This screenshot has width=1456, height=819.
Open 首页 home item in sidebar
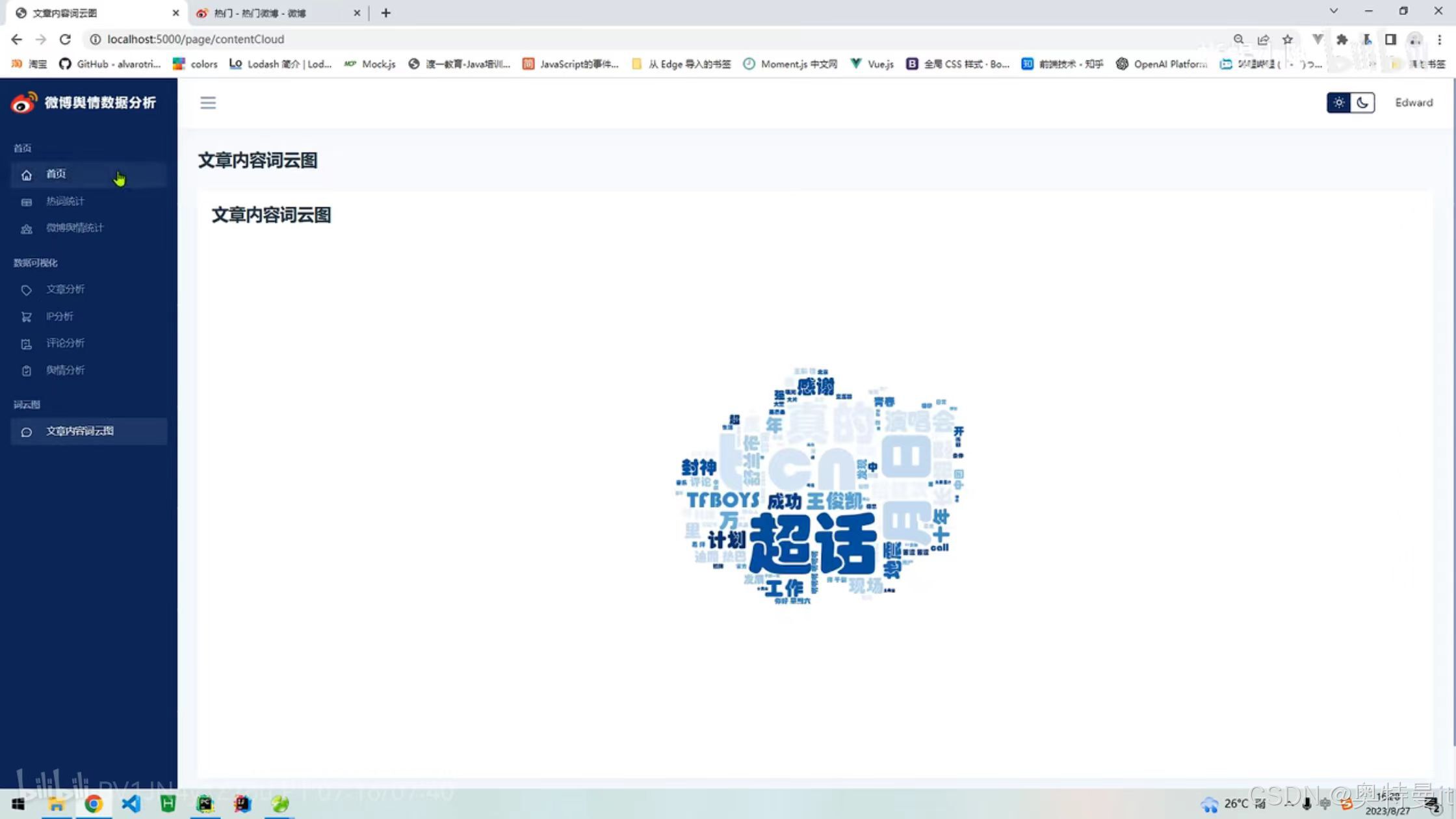click(56, 174)
